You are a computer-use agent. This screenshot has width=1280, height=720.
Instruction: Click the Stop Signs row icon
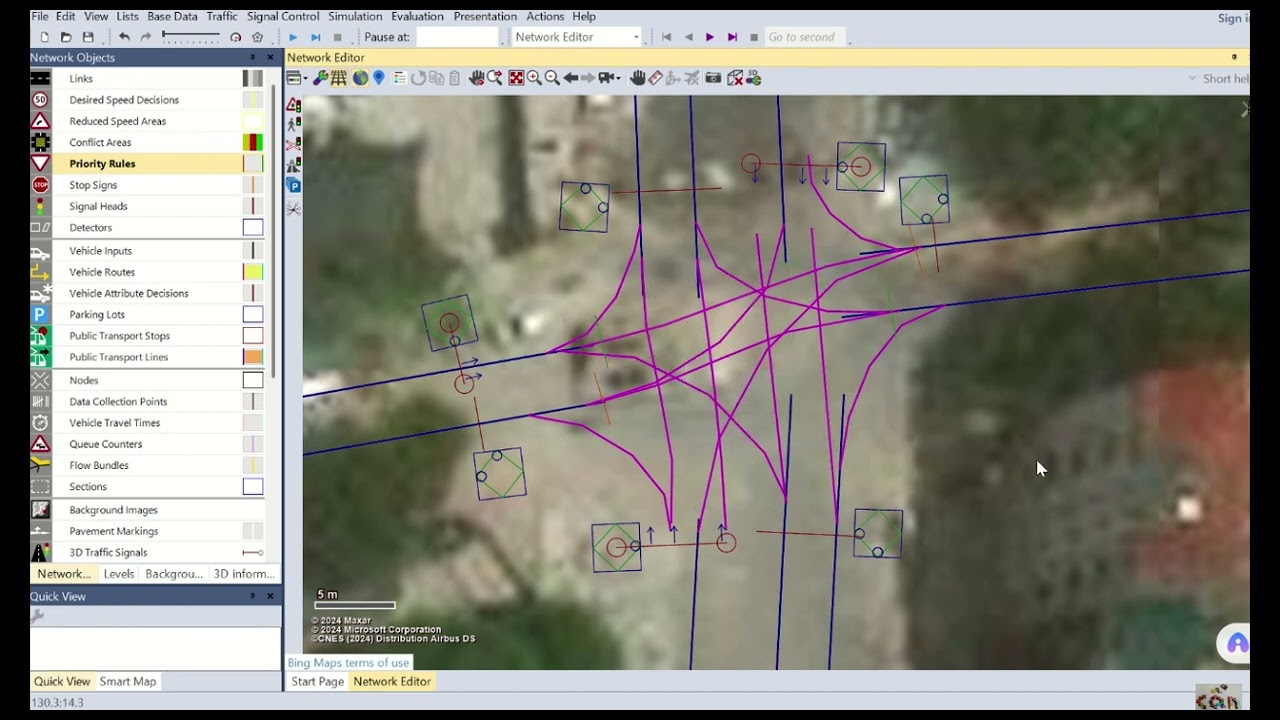click(40, 185)
